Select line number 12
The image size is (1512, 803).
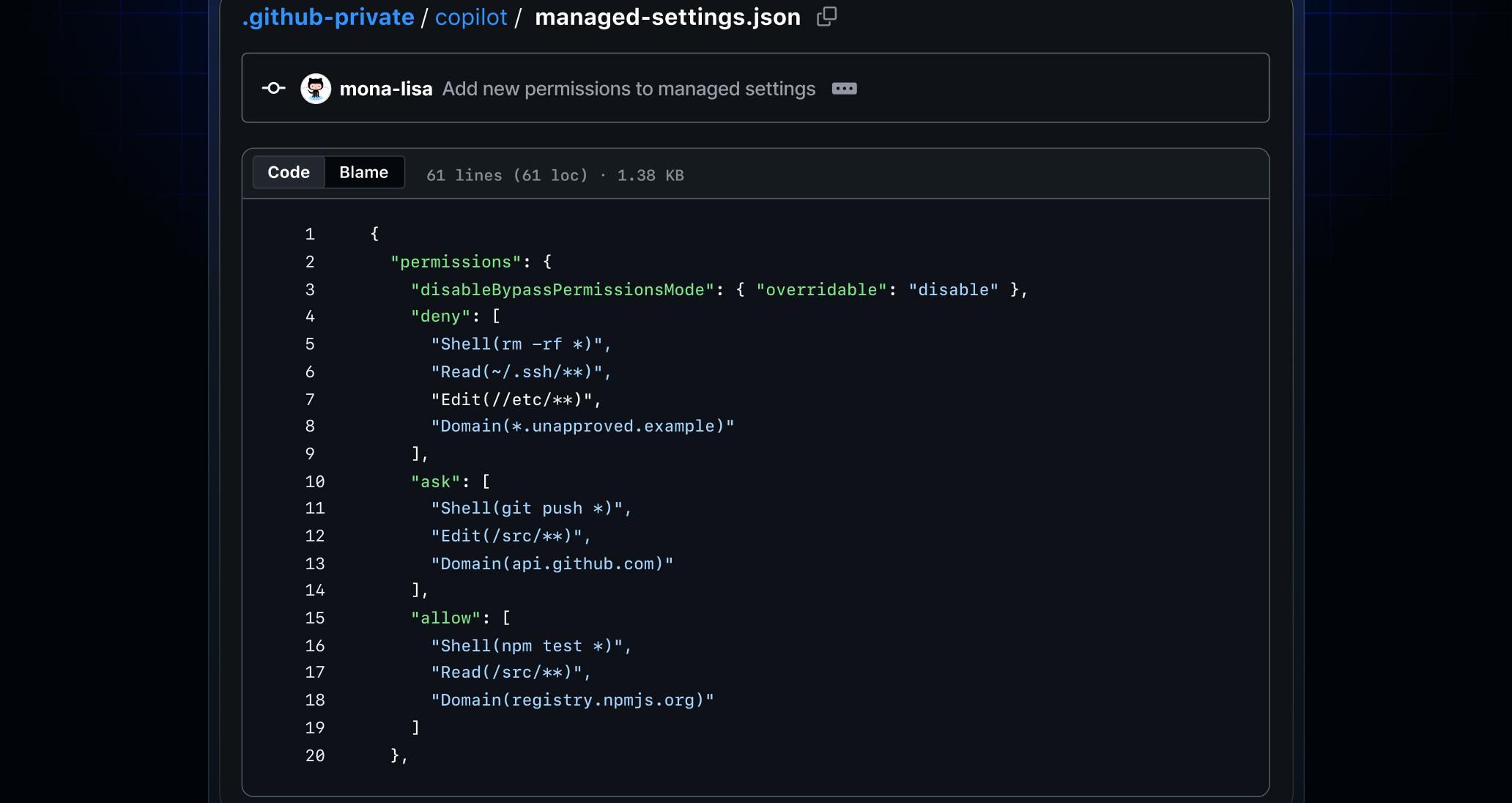pos(315,536)
